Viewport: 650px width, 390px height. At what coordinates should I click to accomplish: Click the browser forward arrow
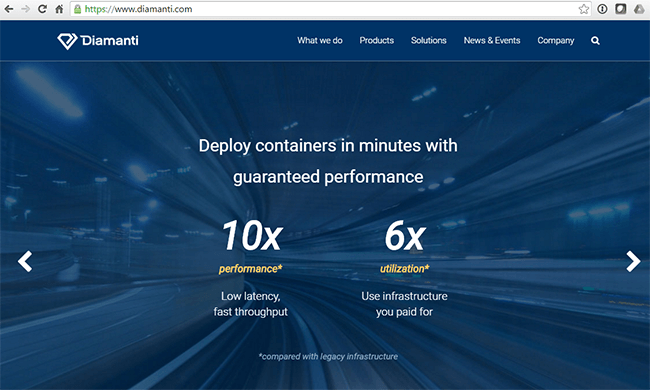point(25,9)
